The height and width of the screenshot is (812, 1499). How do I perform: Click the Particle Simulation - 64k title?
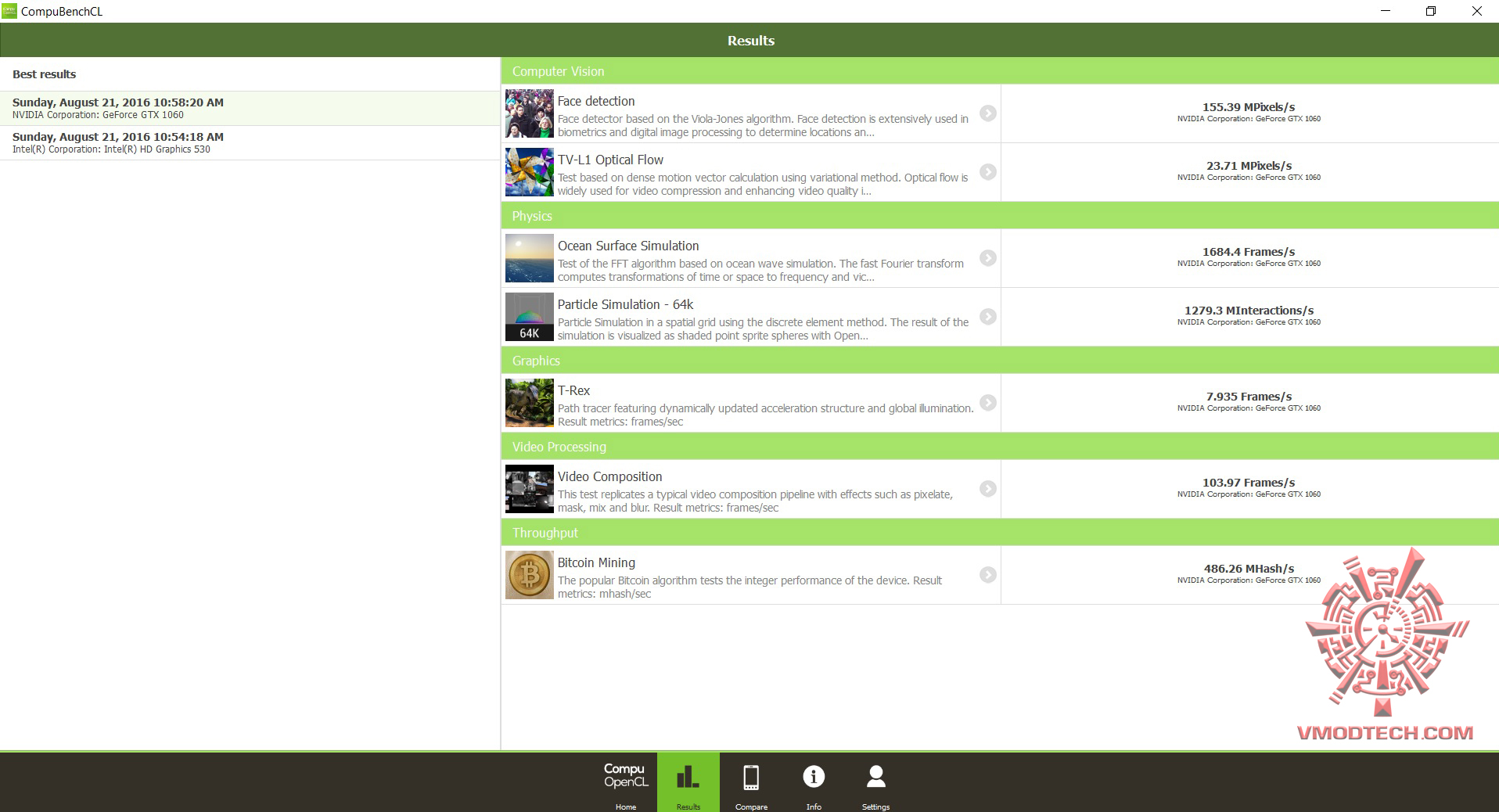[625, 304]
